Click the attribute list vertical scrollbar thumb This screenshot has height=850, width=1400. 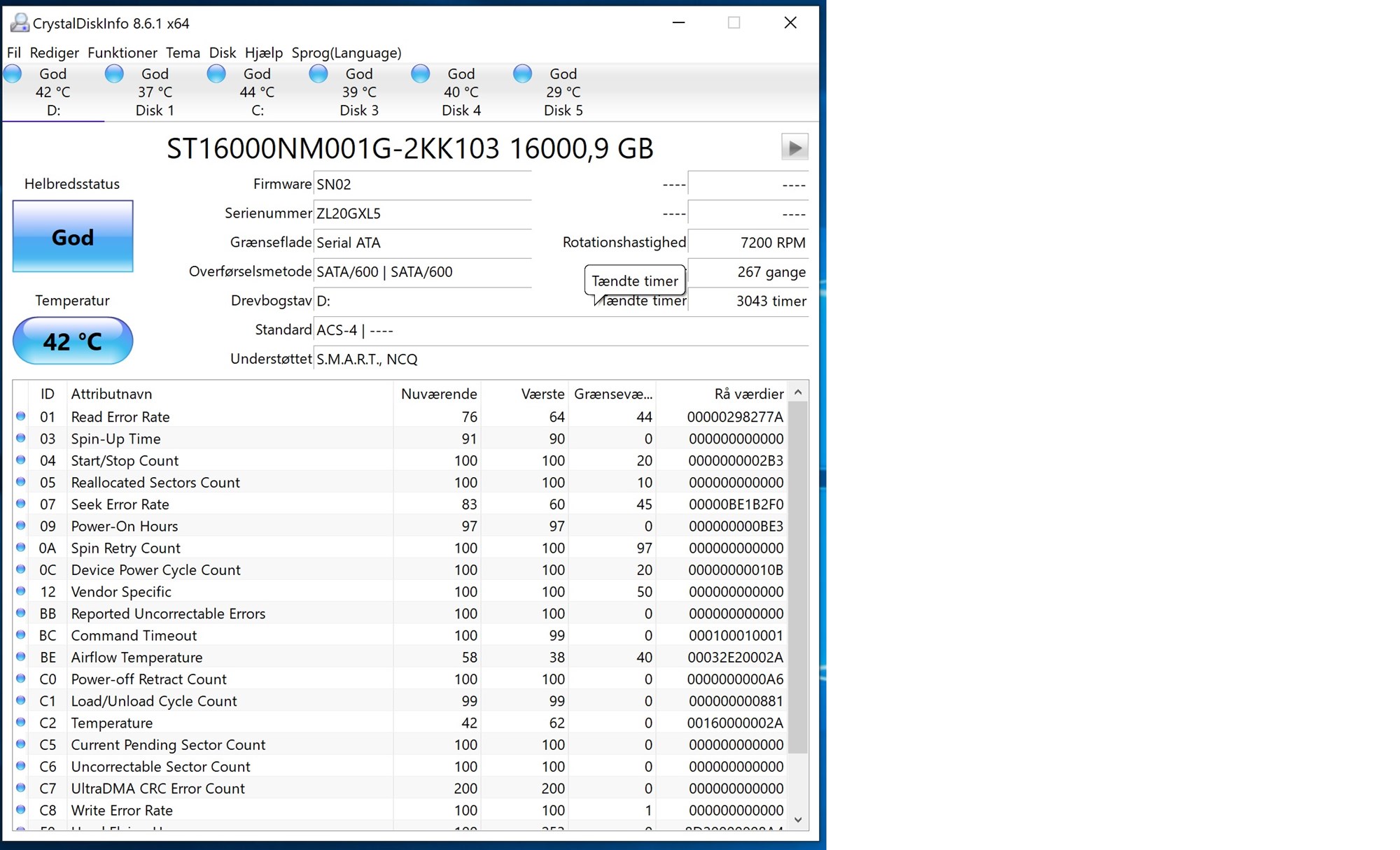(798, 578)
